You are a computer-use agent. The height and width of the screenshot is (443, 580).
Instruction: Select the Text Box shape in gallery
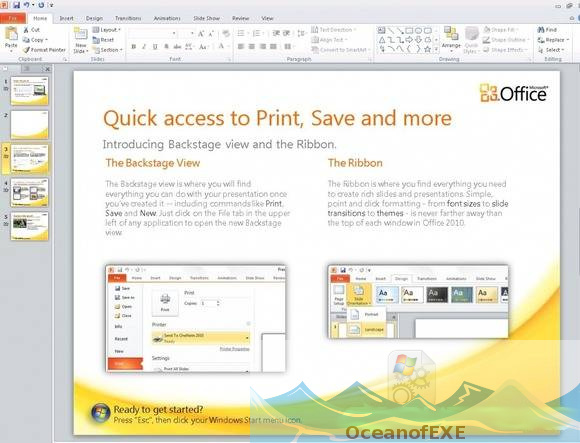point(381,30)
